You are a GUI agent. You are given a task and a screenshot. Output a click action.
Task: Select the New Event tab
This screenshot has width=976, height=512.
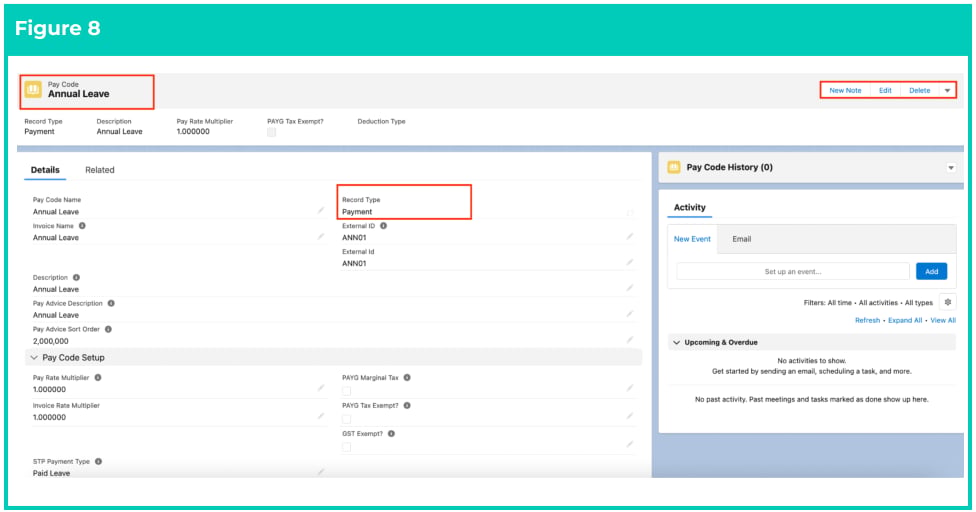[692, 239]
